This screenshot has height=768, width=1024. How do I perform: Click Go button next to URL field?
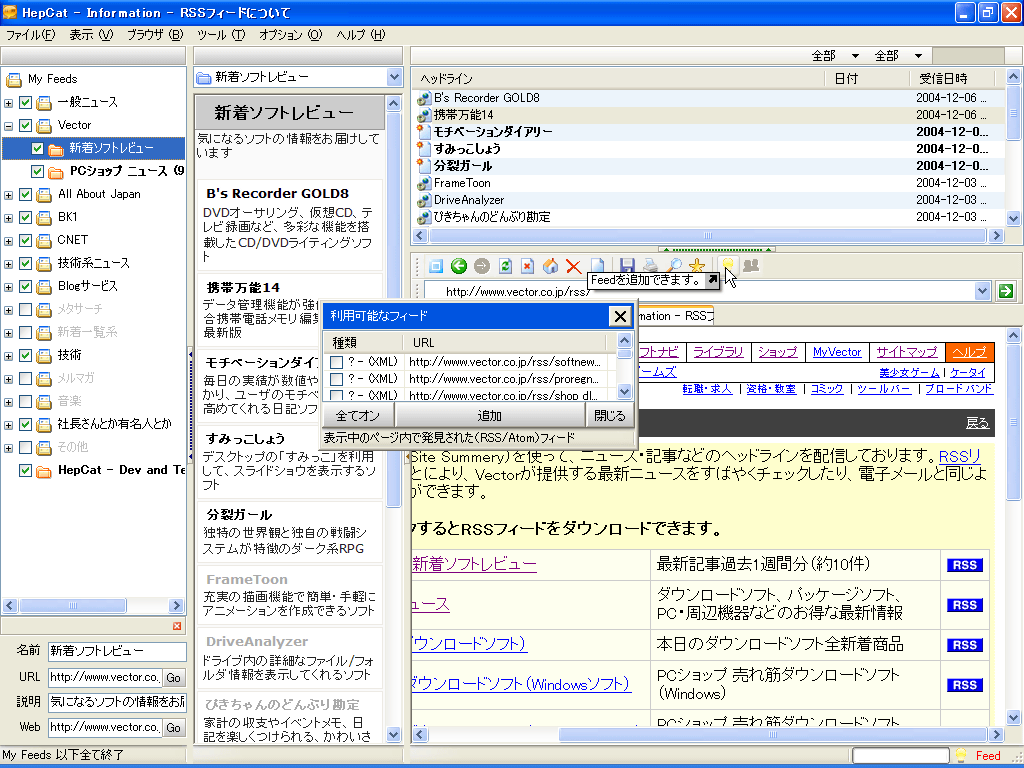[174, 678]
